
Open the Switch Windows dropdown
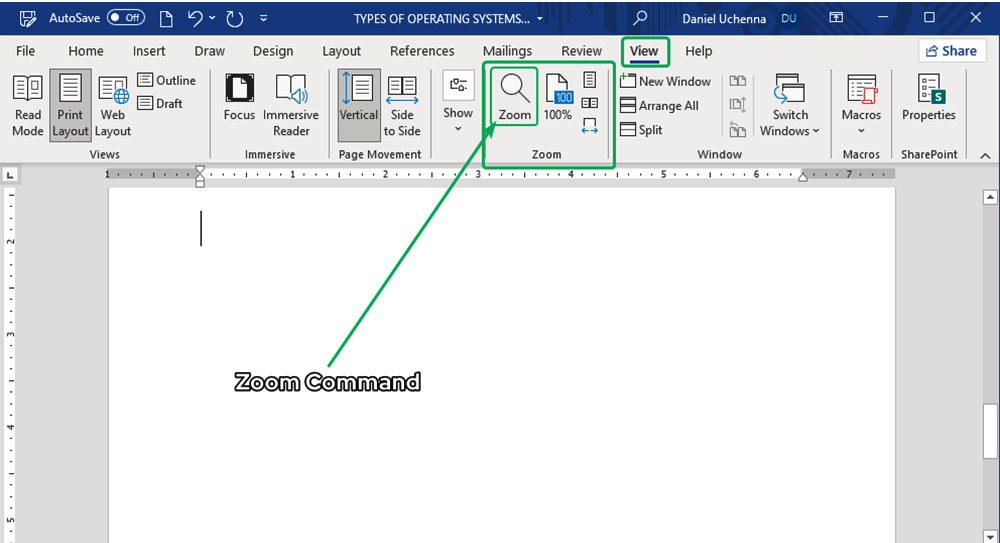coord(790,105)
